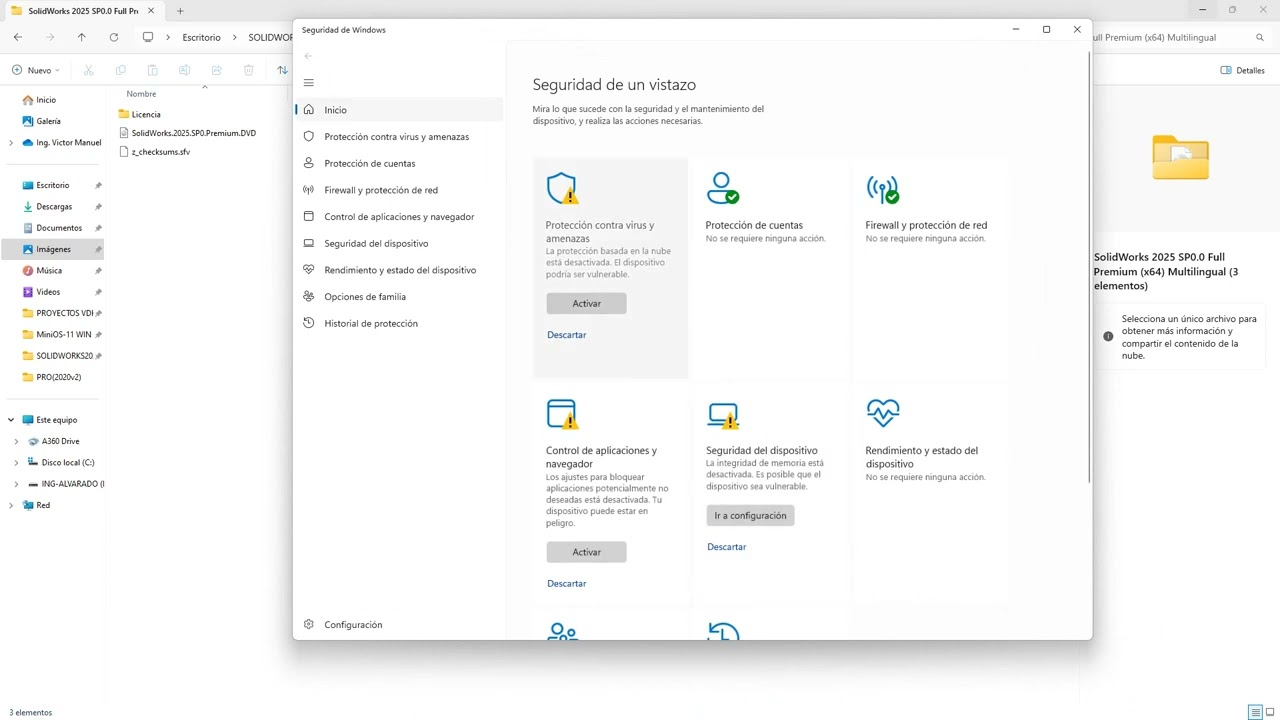This screenshot has height=720, width=1280.
Task: Click Escritorio in the address bar breadcrumb
Action: click(201, 37)
